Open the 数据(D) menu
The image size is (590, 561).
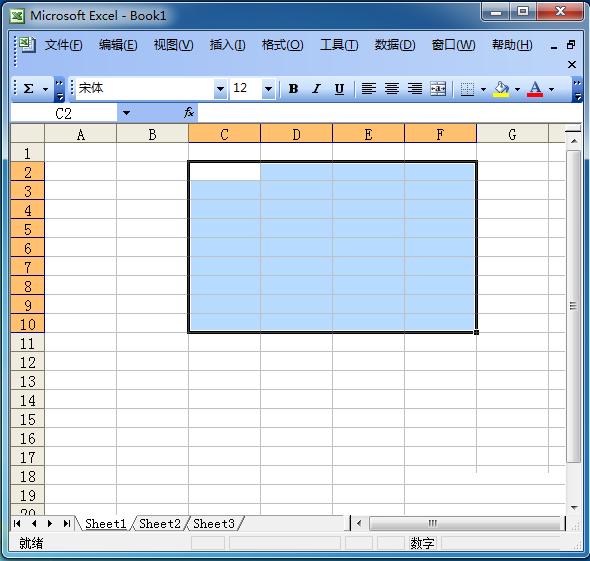[x=395, y=45]
